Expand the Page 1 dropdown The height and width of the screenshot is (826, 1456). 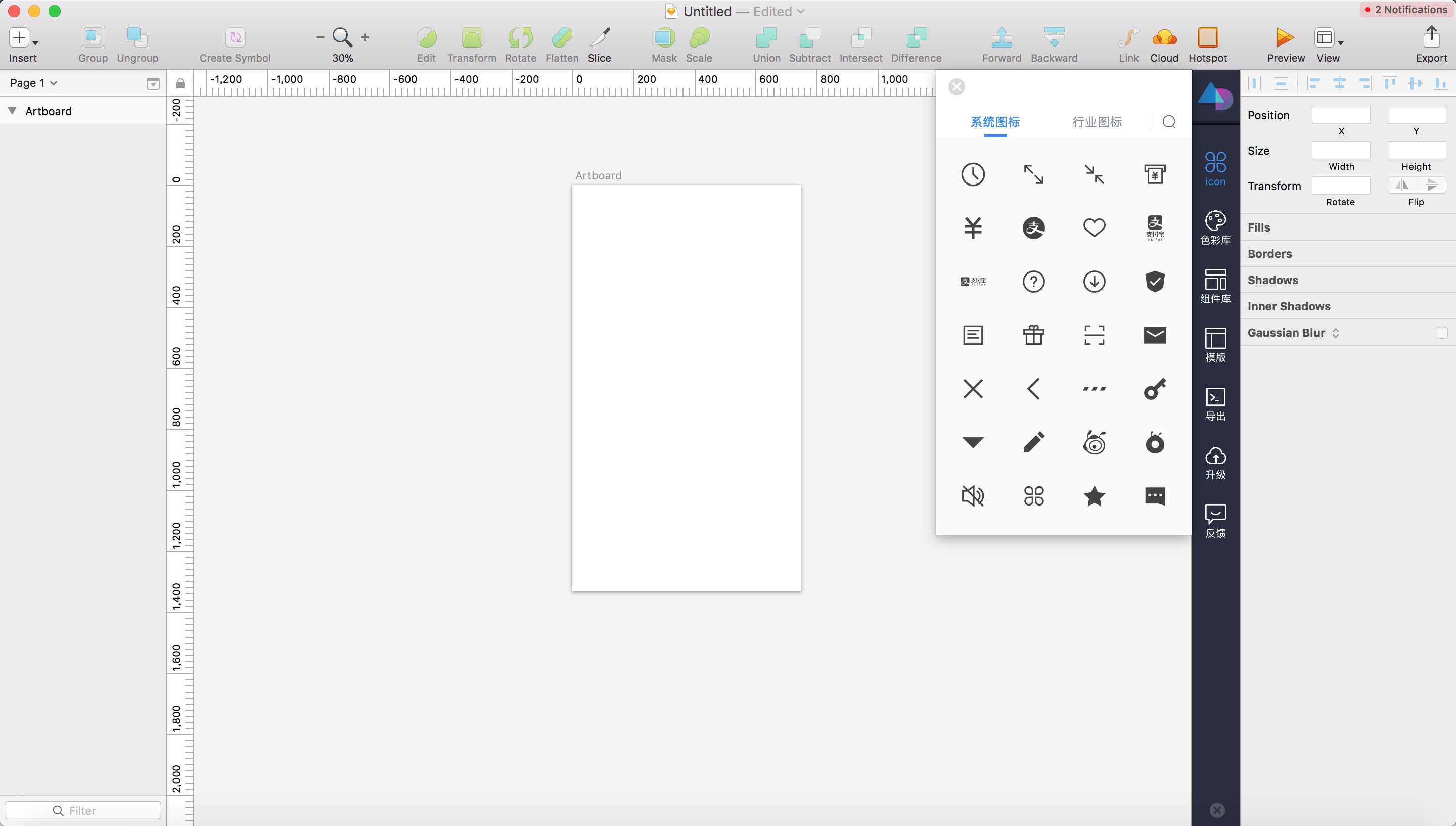coord(34,83)
